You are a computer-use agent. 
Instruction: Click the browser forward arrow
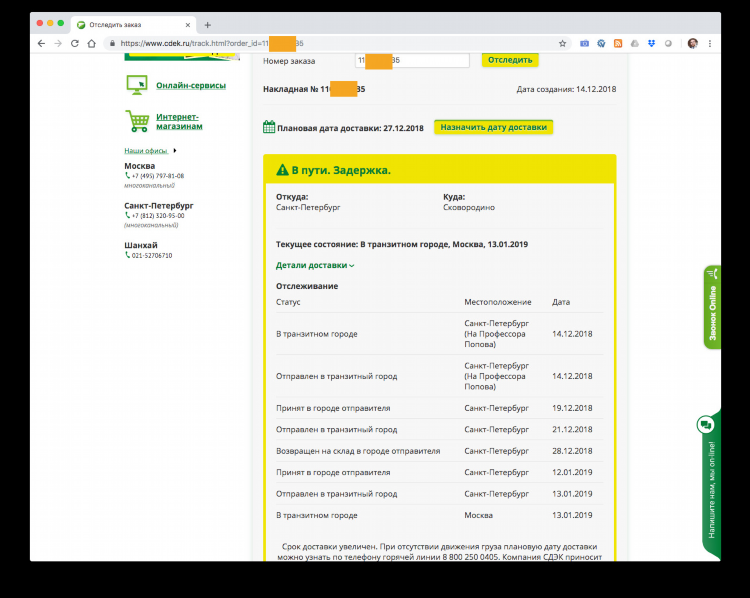[58, 44]
